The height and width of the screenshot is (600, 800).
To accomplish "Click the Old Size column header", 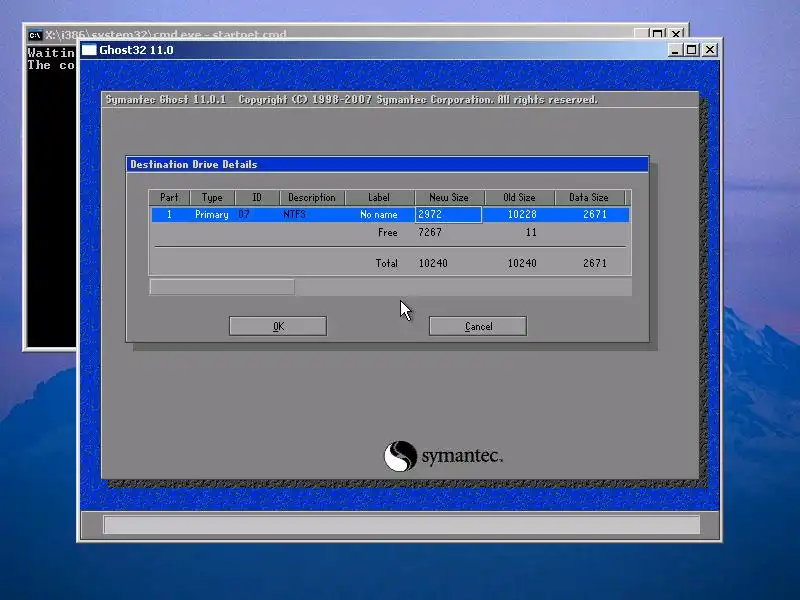I will [519, 197].
